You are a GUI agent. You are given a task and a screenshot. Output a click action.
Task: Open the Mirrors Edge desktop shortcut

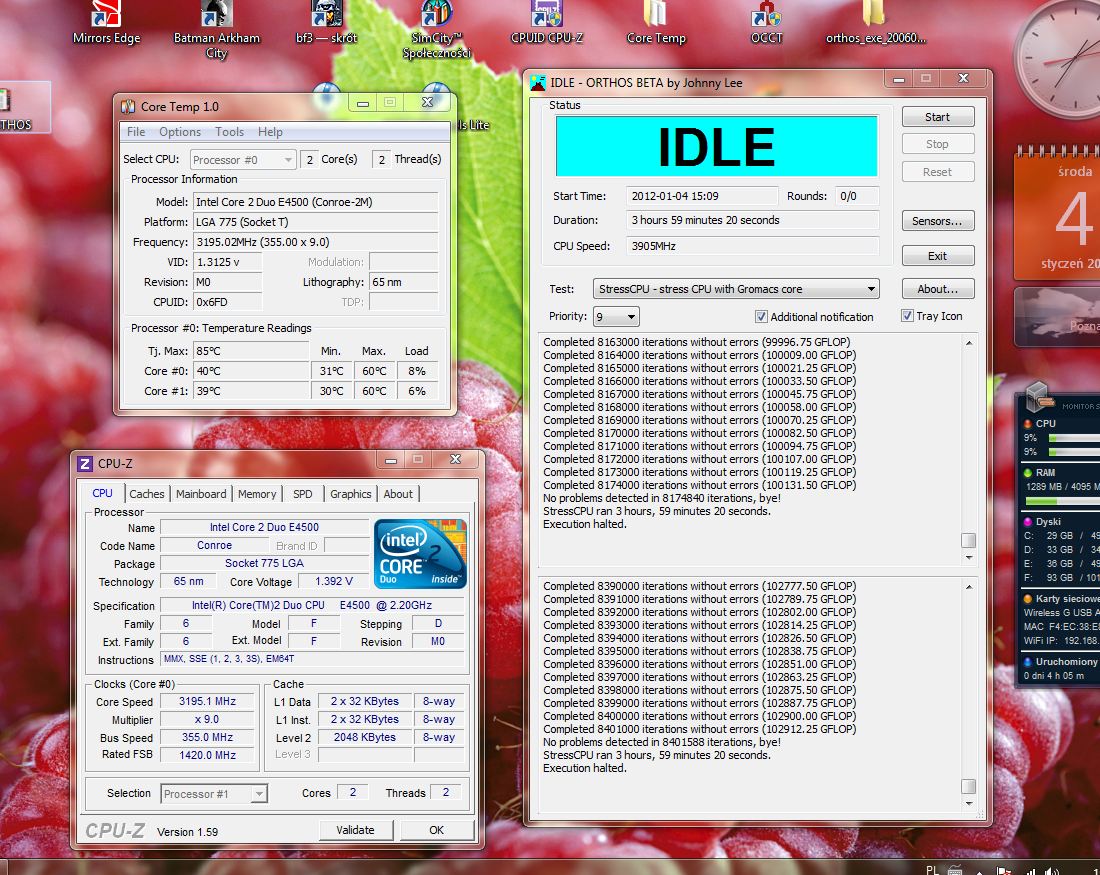click(106, 21)
